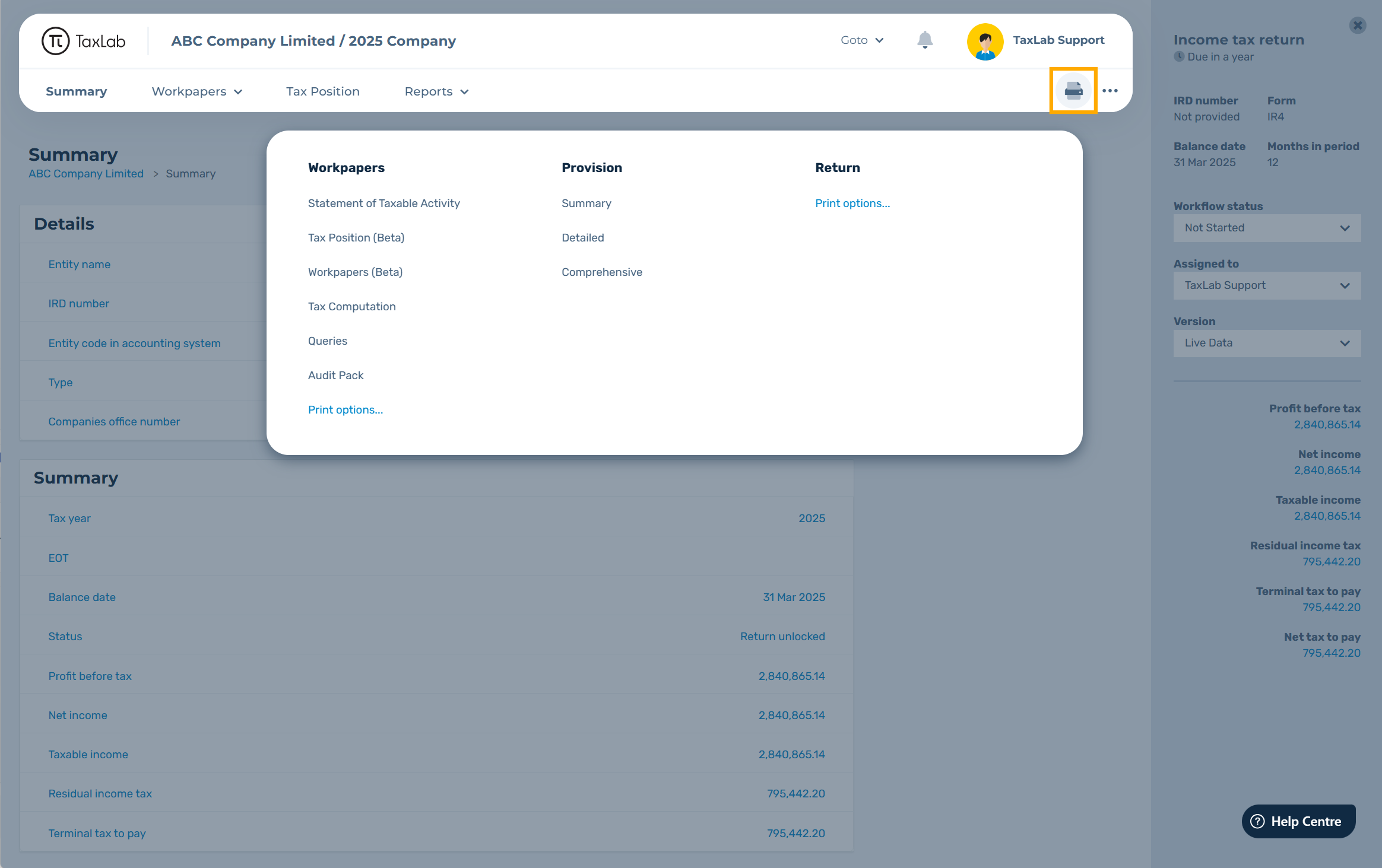Click the Help Centre question mark button
Screen dimensions: 1382x868
point(1298,821)
